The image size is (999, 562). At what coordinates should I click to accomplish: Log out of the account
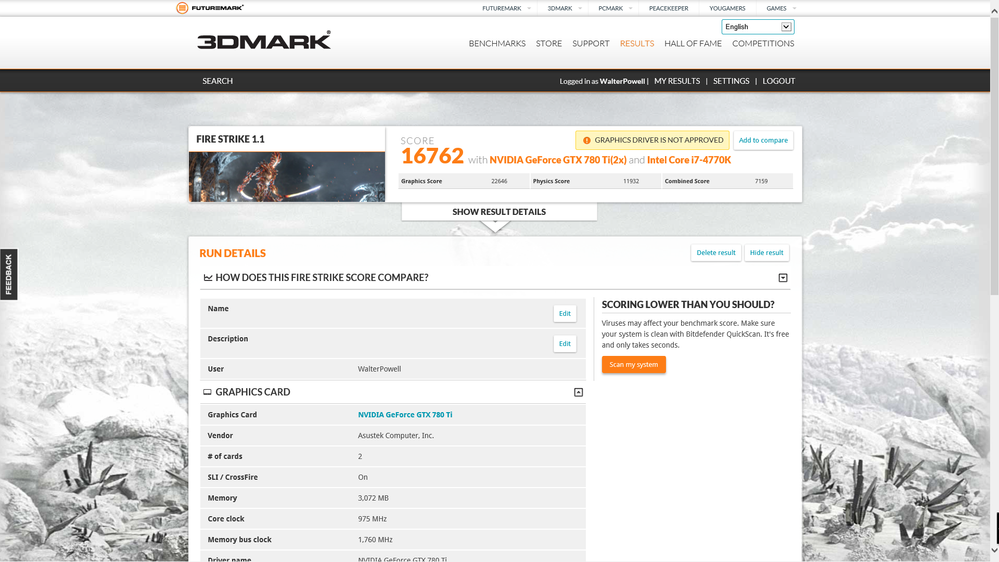[x=779, y=81]
